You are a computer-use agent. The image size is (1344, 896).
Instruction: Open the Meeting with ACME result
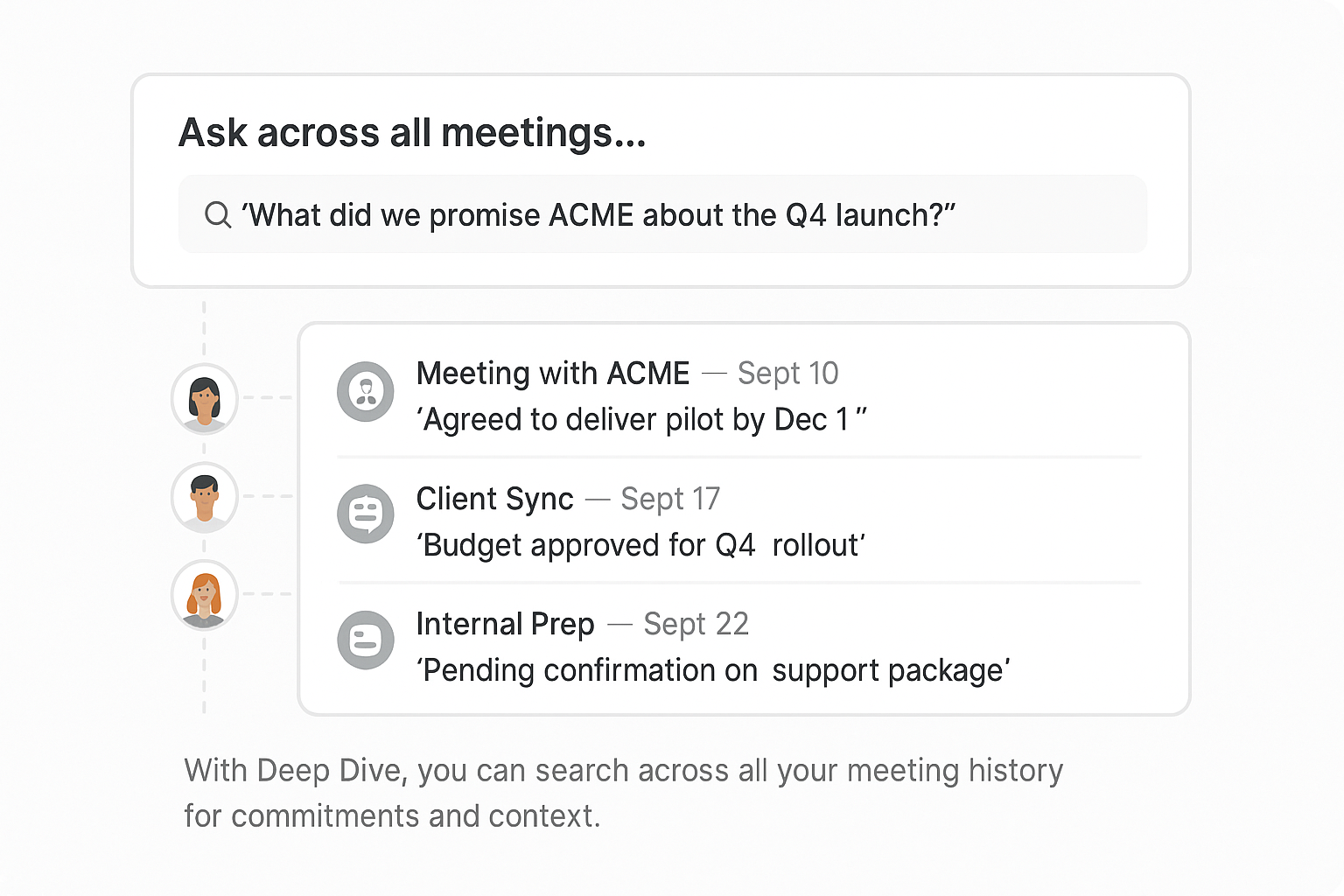553,374
